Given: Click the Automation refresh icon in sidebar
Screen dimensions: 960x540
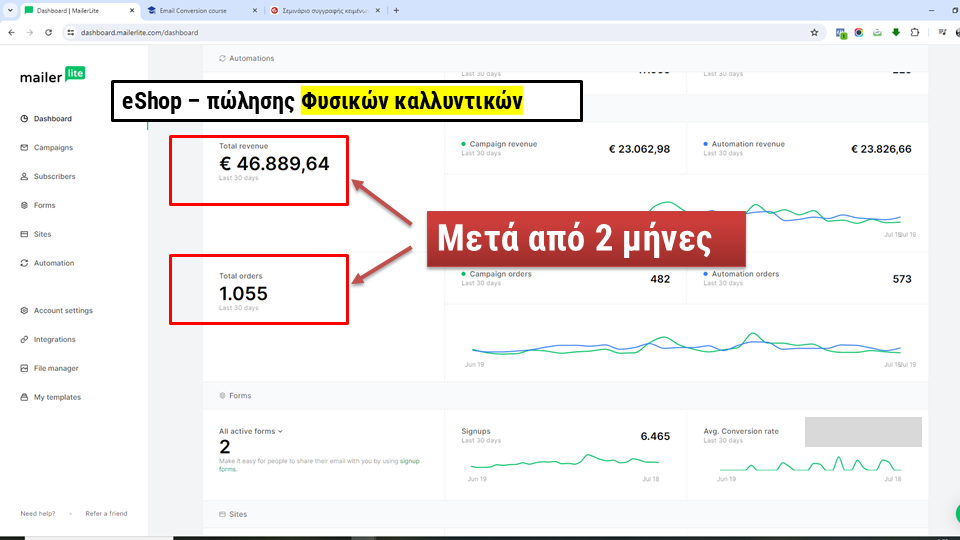Looking at the screenshot, I should tap(24, 263).
